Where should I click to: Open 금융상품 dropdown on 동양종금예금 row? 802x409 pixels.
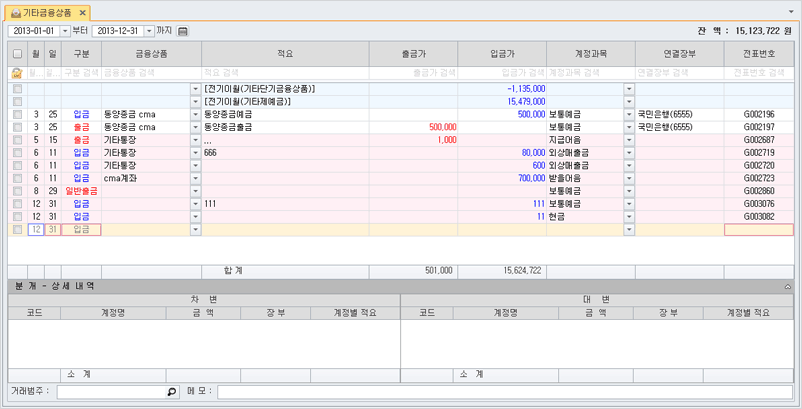point(195,115)
